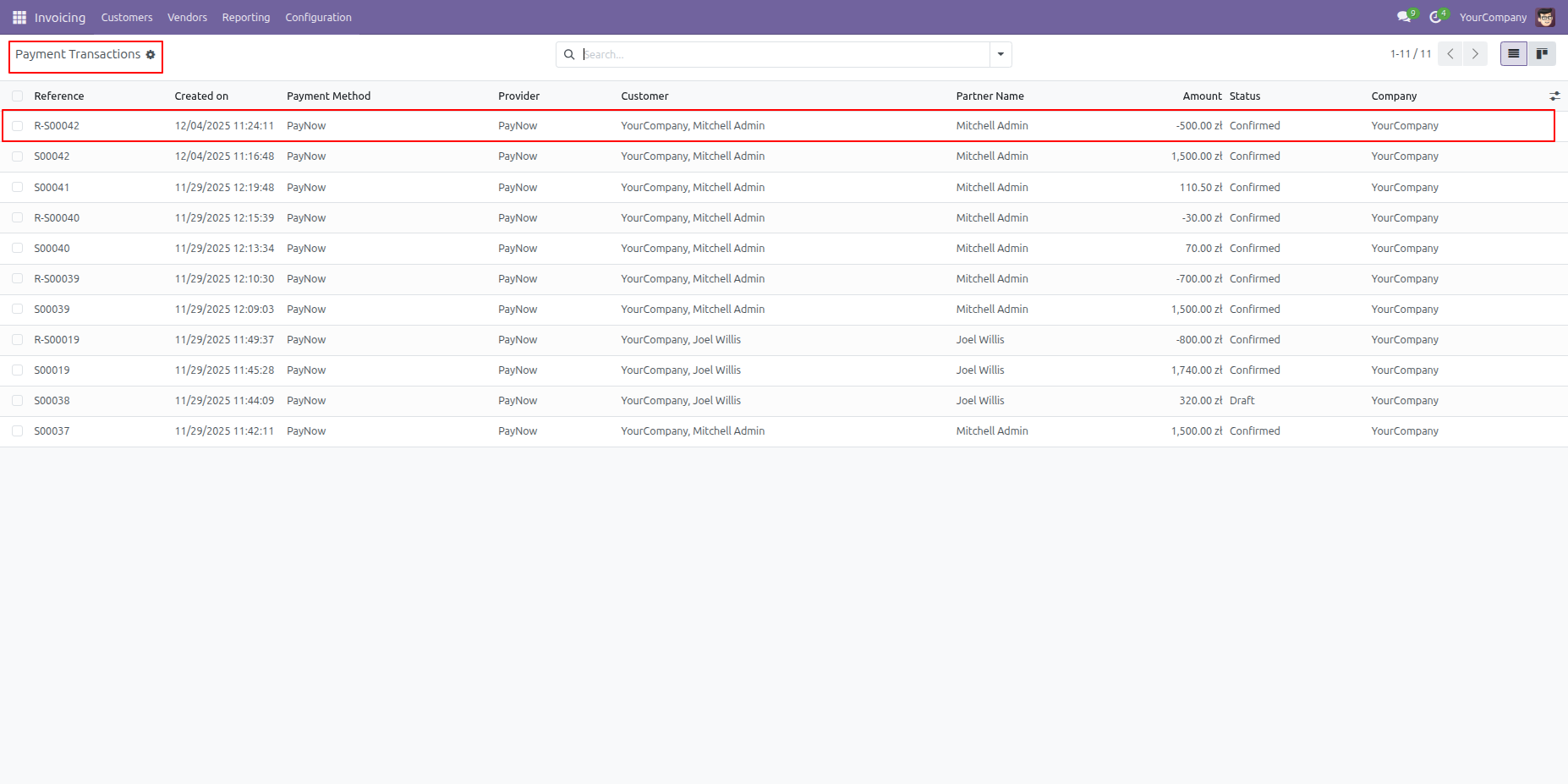1568x784 pixels.
Task: Open the discuss messages chat icon
Action: click(x=1404, y=17)
